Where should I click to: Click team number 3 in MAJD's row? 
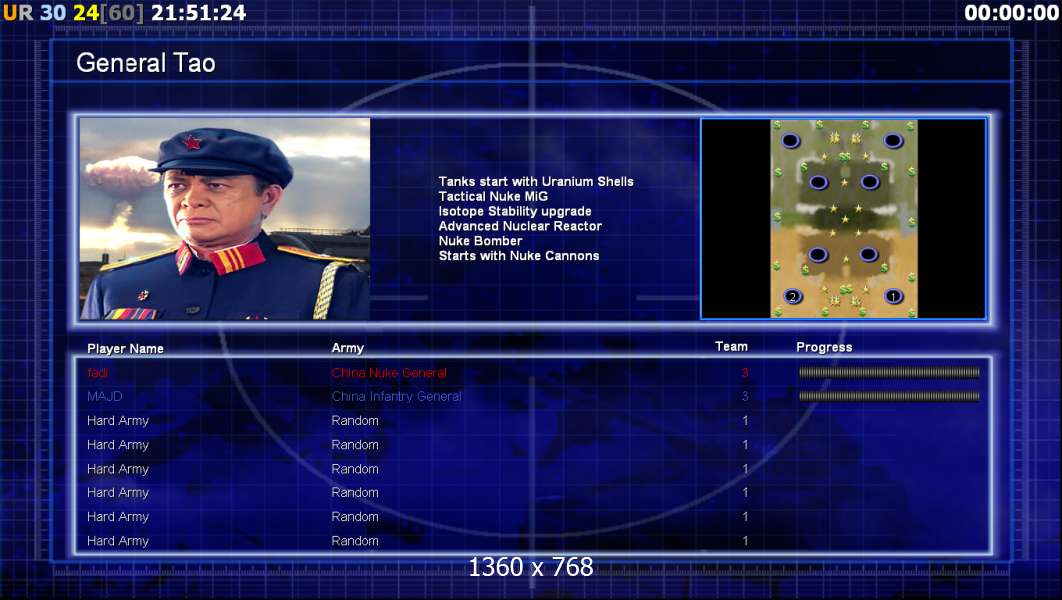(x=745, y=396)
